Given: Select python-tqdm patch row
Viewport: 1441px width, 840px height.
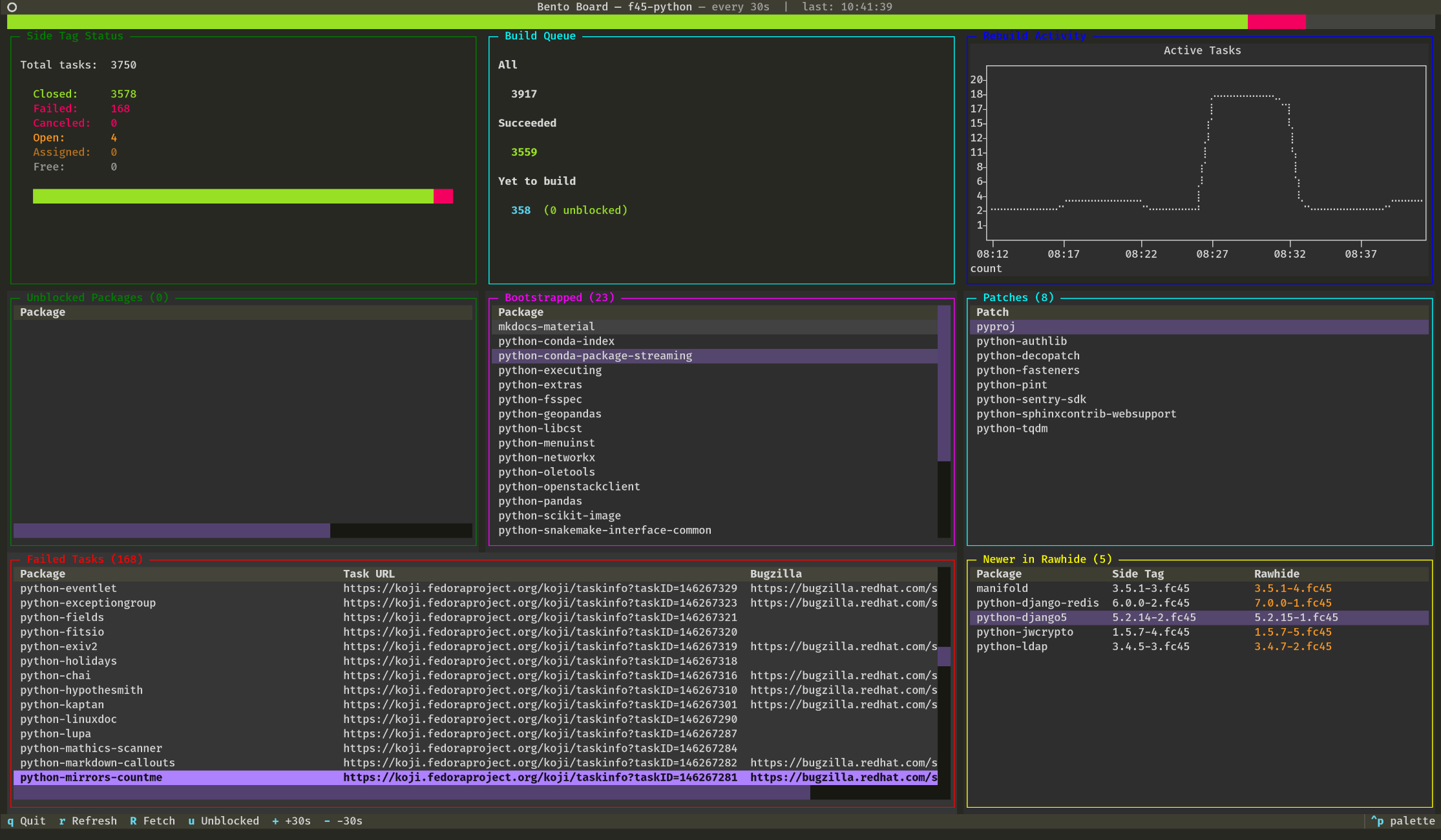Looking at the screenshot, I should point(1199,428).
